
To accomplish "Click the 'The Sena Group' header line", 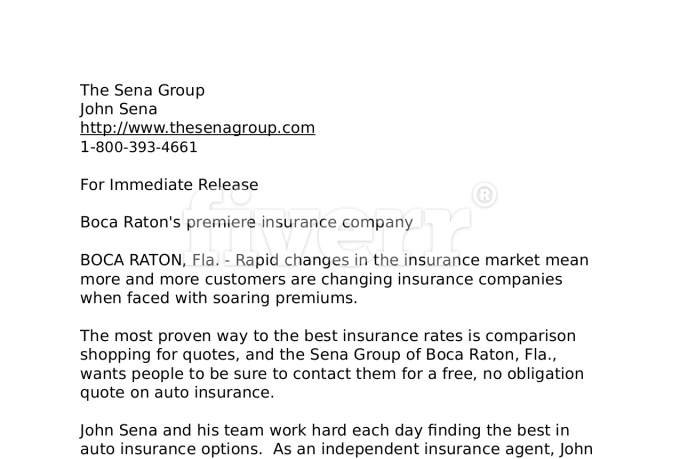I will tap(142, 91).
